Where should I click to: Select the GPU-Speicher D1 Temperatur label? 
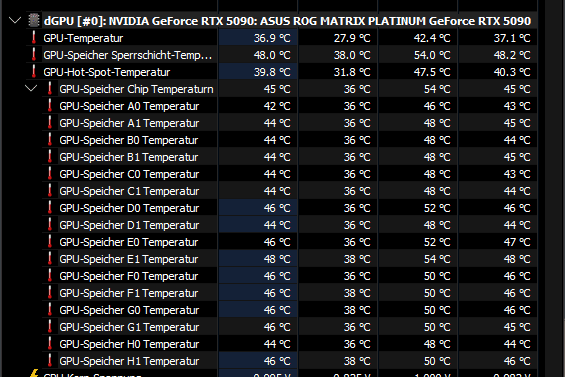click(129, 225)
